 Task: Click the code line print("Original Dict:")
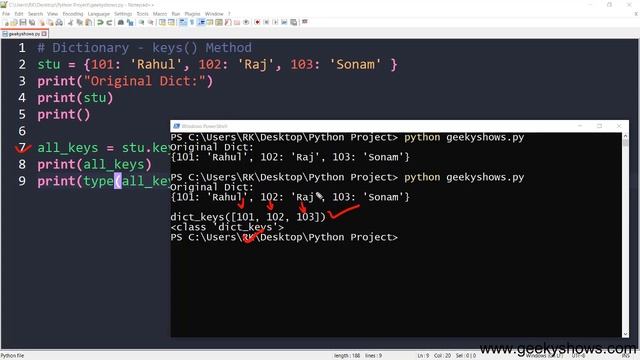[125, 81]
